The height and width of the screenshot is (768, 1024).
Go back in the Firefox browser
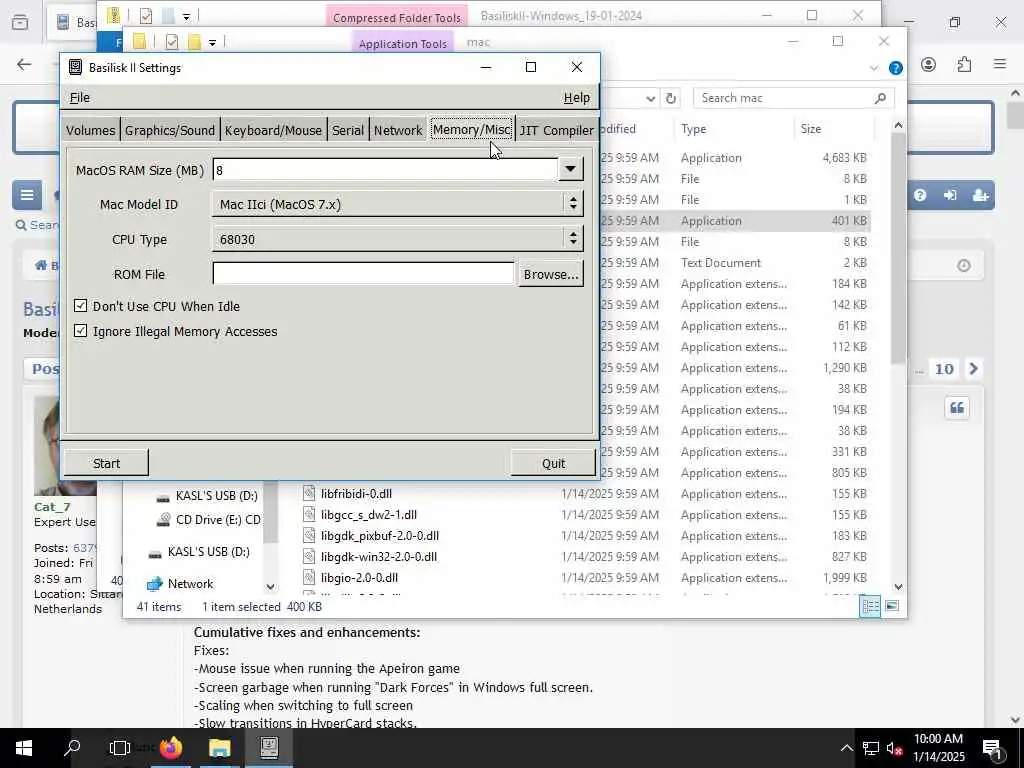[x=24, y=64]
